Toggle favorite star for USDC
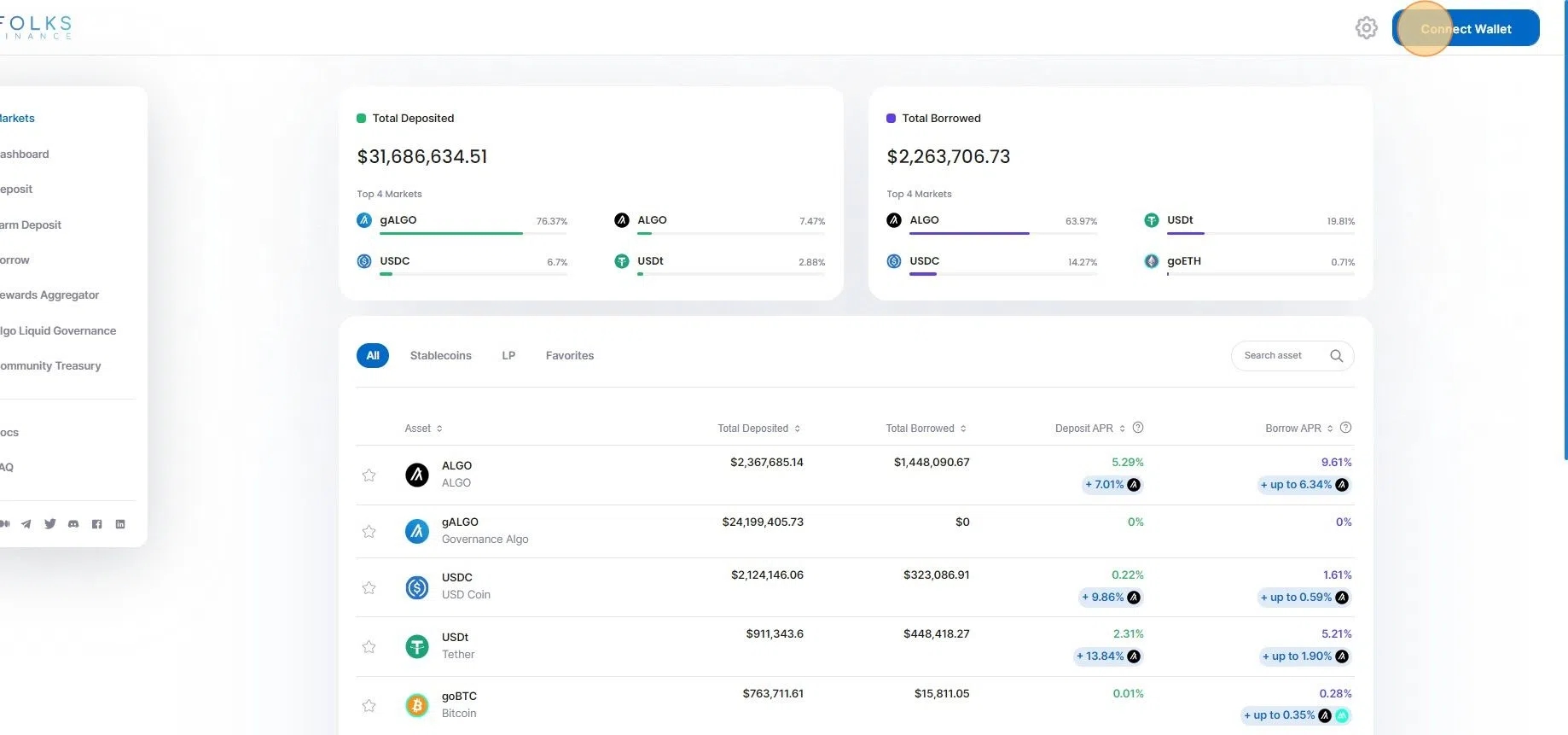Viewport: 1568px width, 735px height. tap(369, 587)
